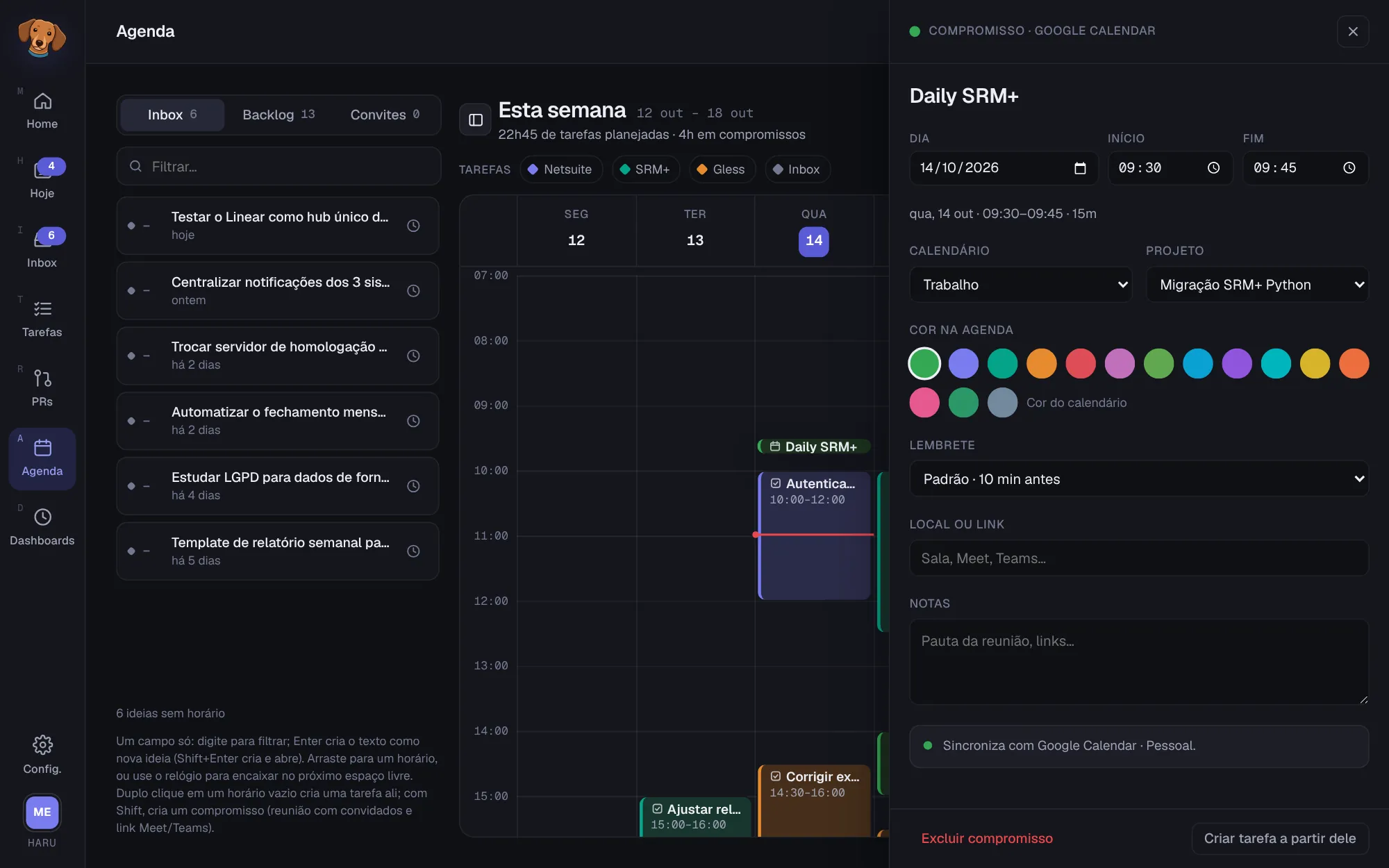
Task: Switch to the Inbox 6 tab
Action: click(172, 115)
